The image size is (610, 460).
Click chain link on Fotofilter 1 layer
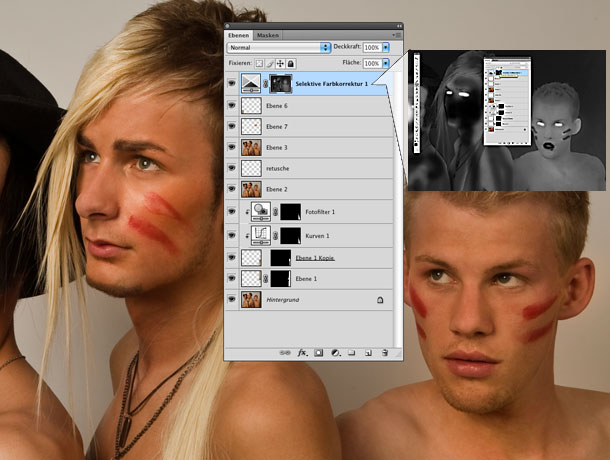[x=275, y=212]
